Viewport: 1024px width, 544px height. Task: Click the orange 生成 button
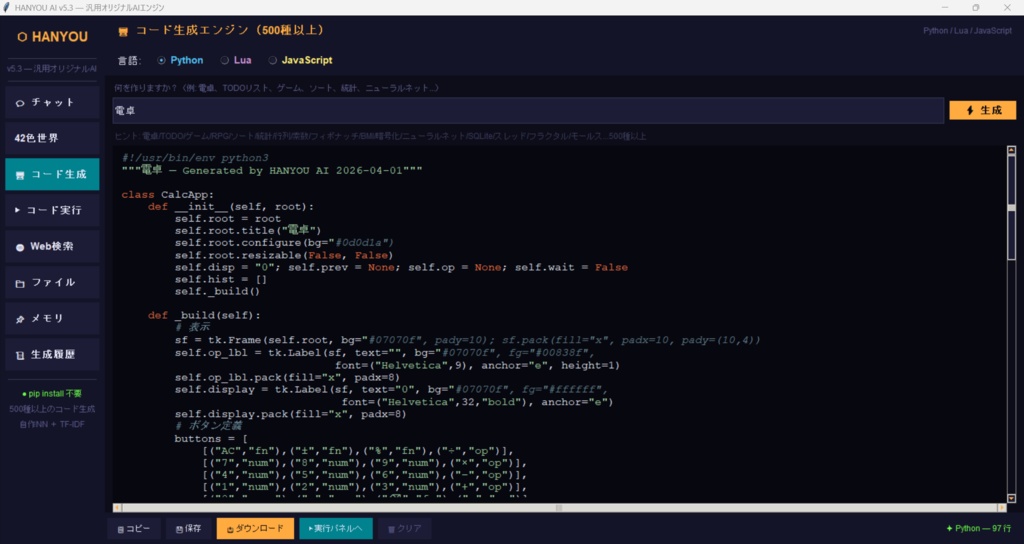pyautogui.click(x=982, y=110)
